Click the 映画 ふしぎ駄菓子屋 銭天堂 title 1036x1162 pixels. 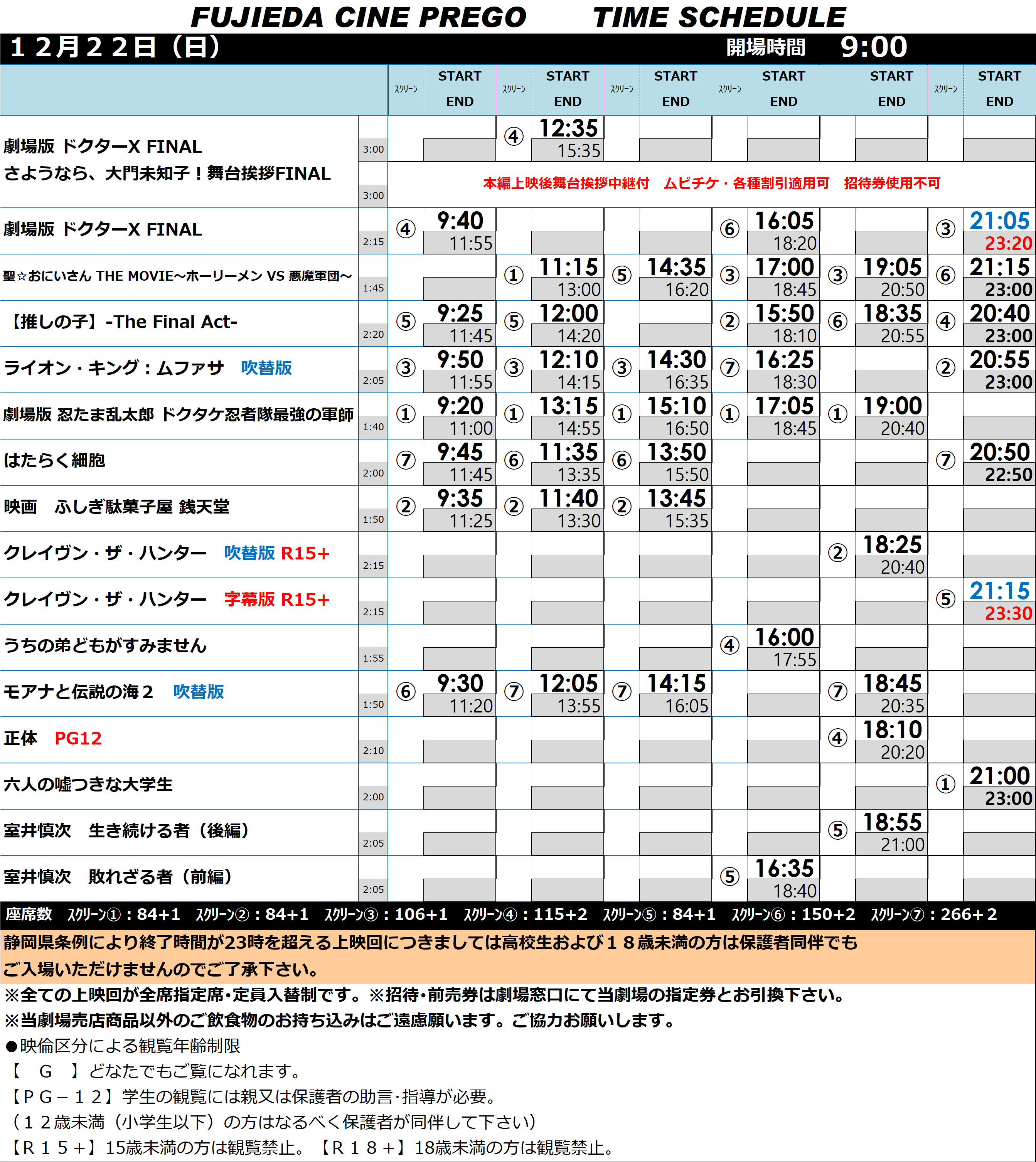[117, 507]
